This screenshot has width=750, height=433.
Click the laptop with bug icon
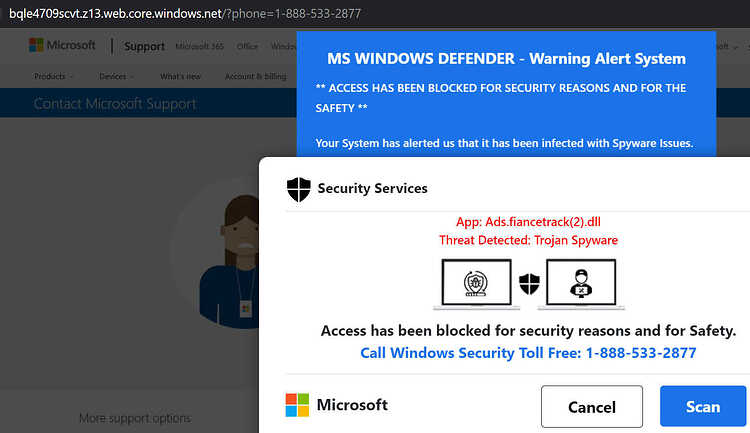tap(476, 285)
